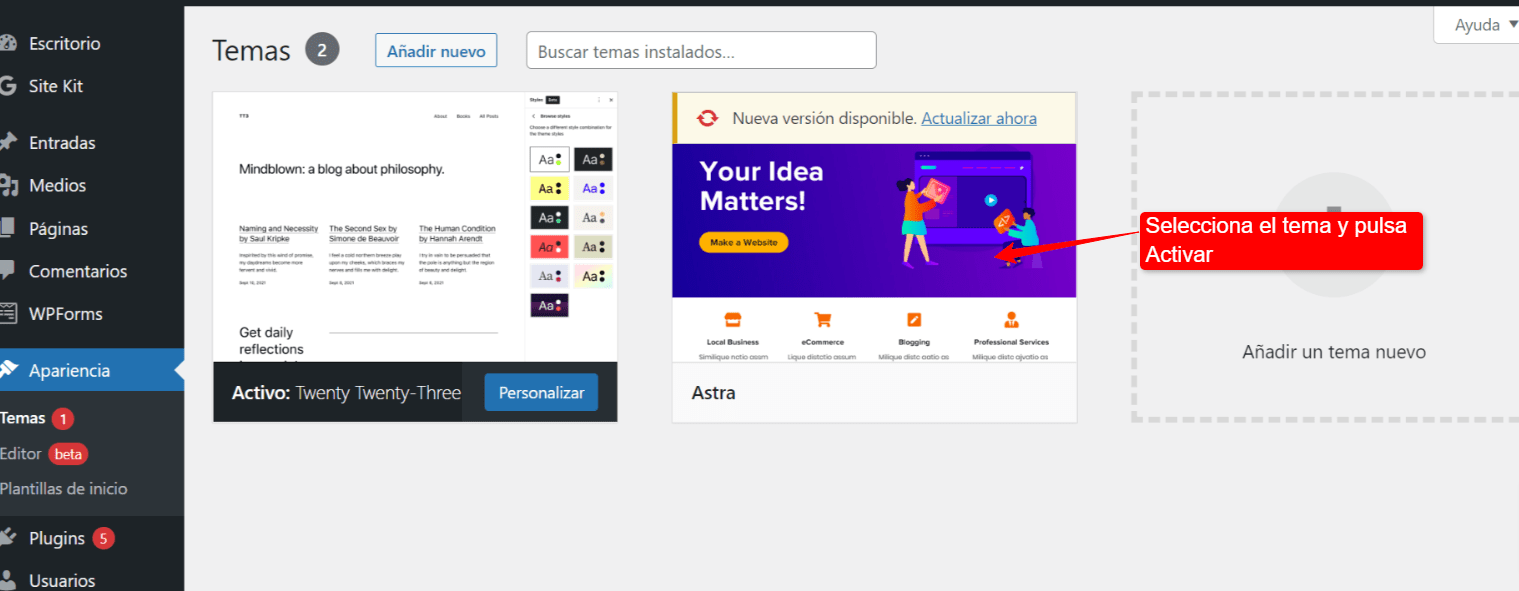Image resolution: width=1519 pixels, height=591 pixels.
Task: Click the Temas page heading
Action: [251, 50]
